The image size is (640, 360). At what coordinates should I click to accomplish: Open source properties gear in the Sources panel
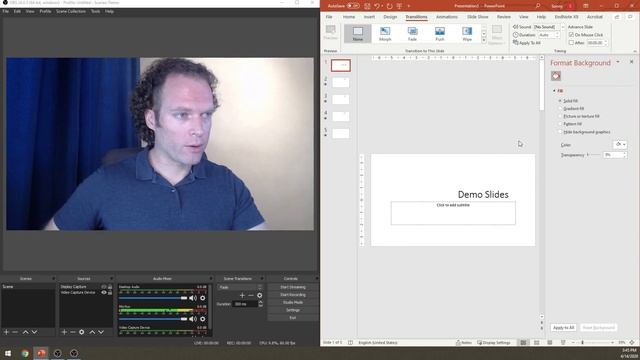[x=82, y=332]
